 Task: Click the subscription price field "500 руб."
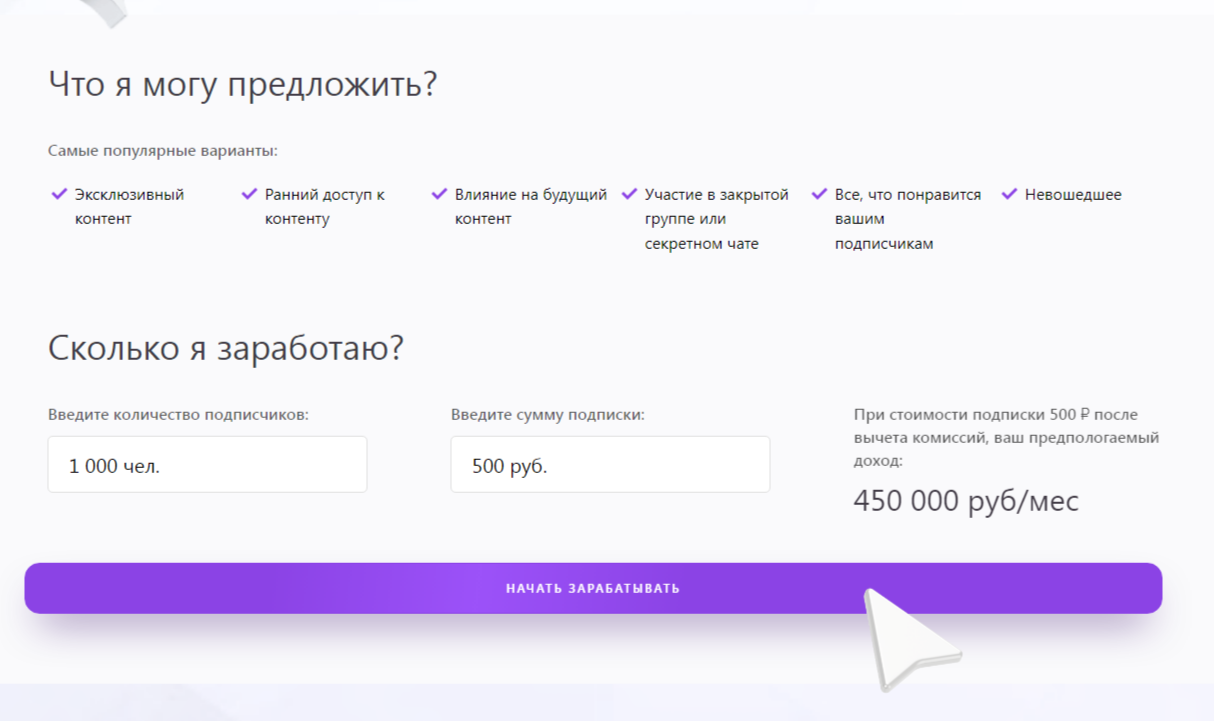point(610,465)
